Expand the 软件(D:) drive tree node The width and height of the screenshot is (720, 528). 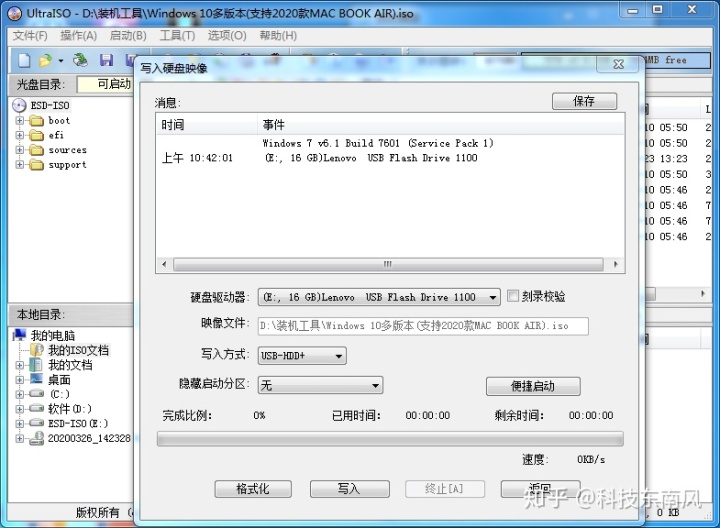coord(19,409)
